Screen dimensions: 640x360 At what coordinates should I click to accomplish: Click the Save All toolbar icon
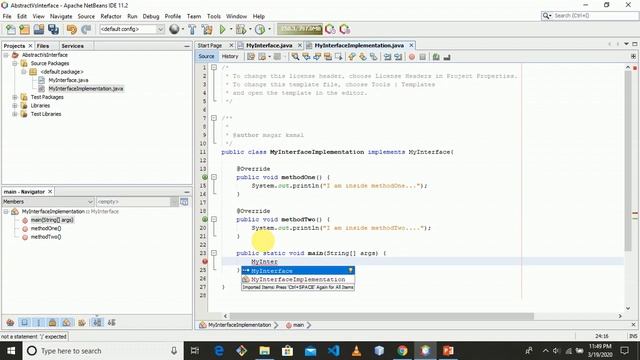click(x=53, y=29)
